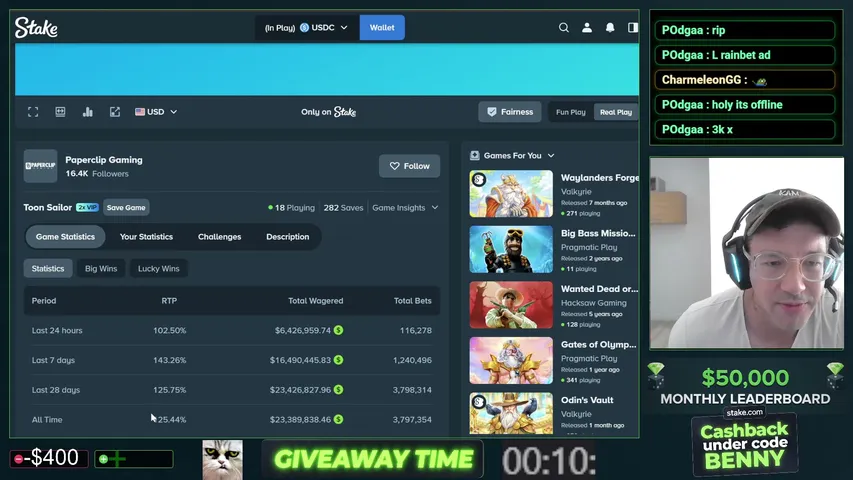Select the Lucky Wins sub-tab
This screenshot has height=480, width=853.
coord(158,268)
